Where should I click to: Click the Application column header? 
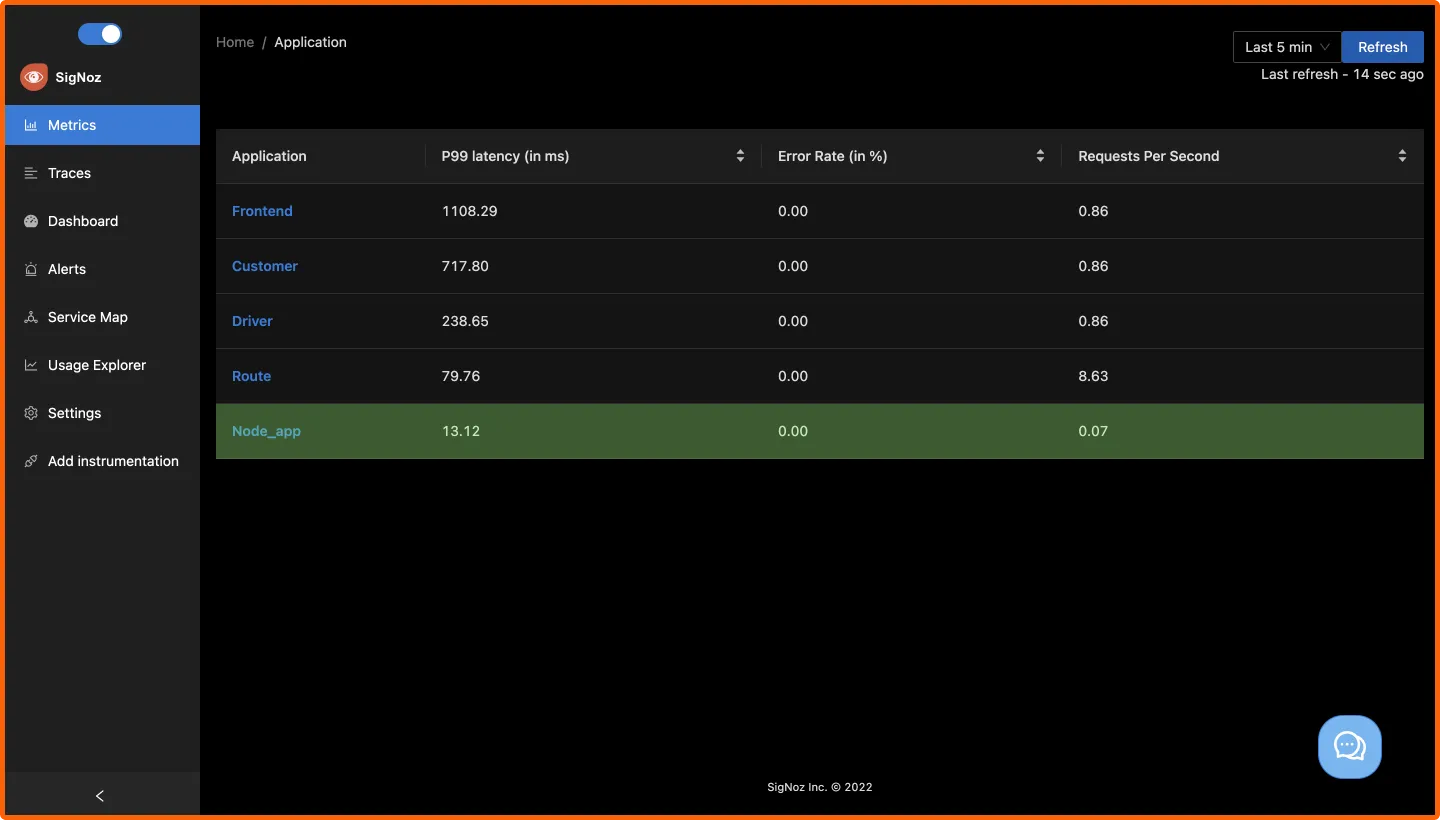point(269,156)
